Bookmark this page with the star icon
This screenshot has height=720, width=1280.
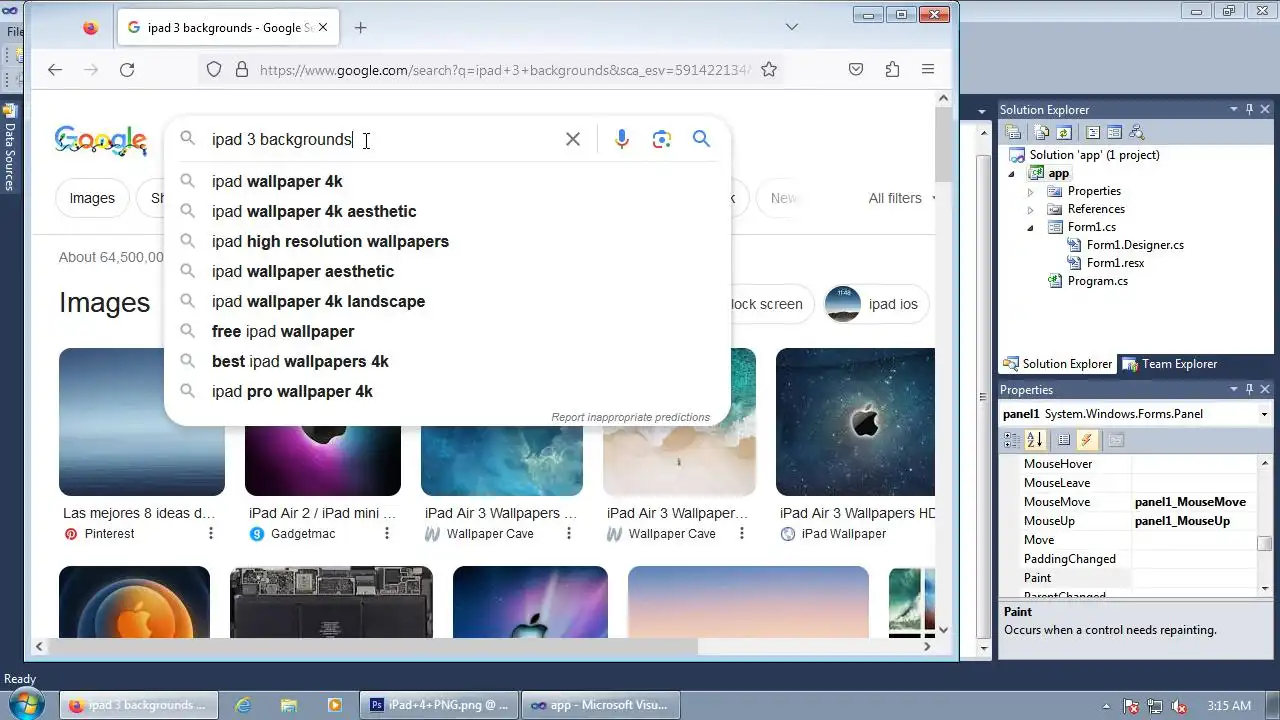(769, 70)
